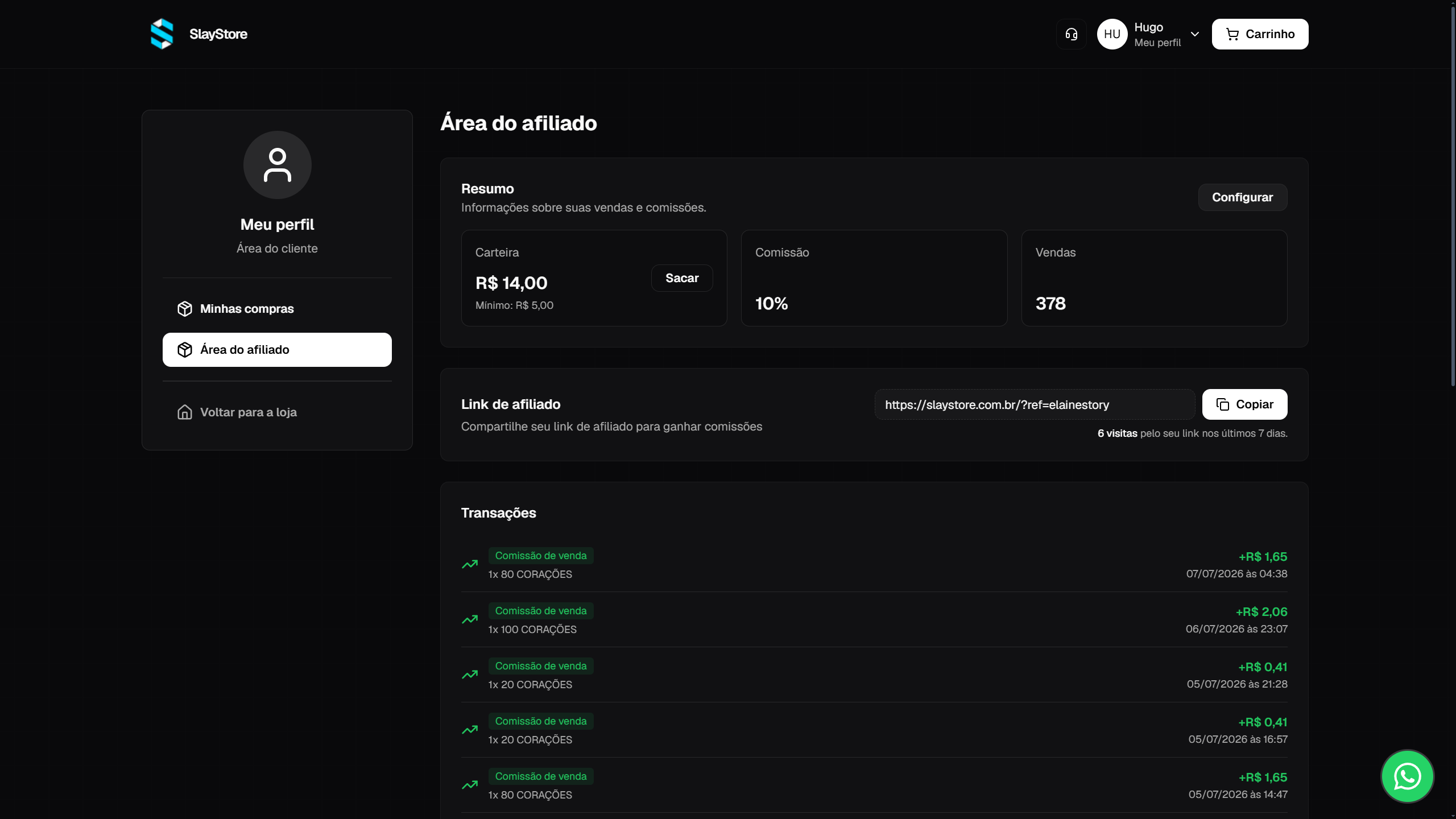Click the HU avatar circle
Viewport: 1456px width, 819px height.
pyautogui.click(x=1112, y=34)
